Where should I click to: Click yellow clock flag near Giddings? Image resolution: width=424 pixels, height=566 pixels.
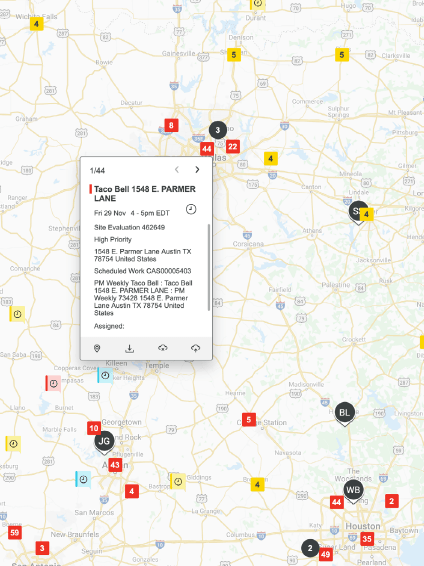tap(178, 482)
